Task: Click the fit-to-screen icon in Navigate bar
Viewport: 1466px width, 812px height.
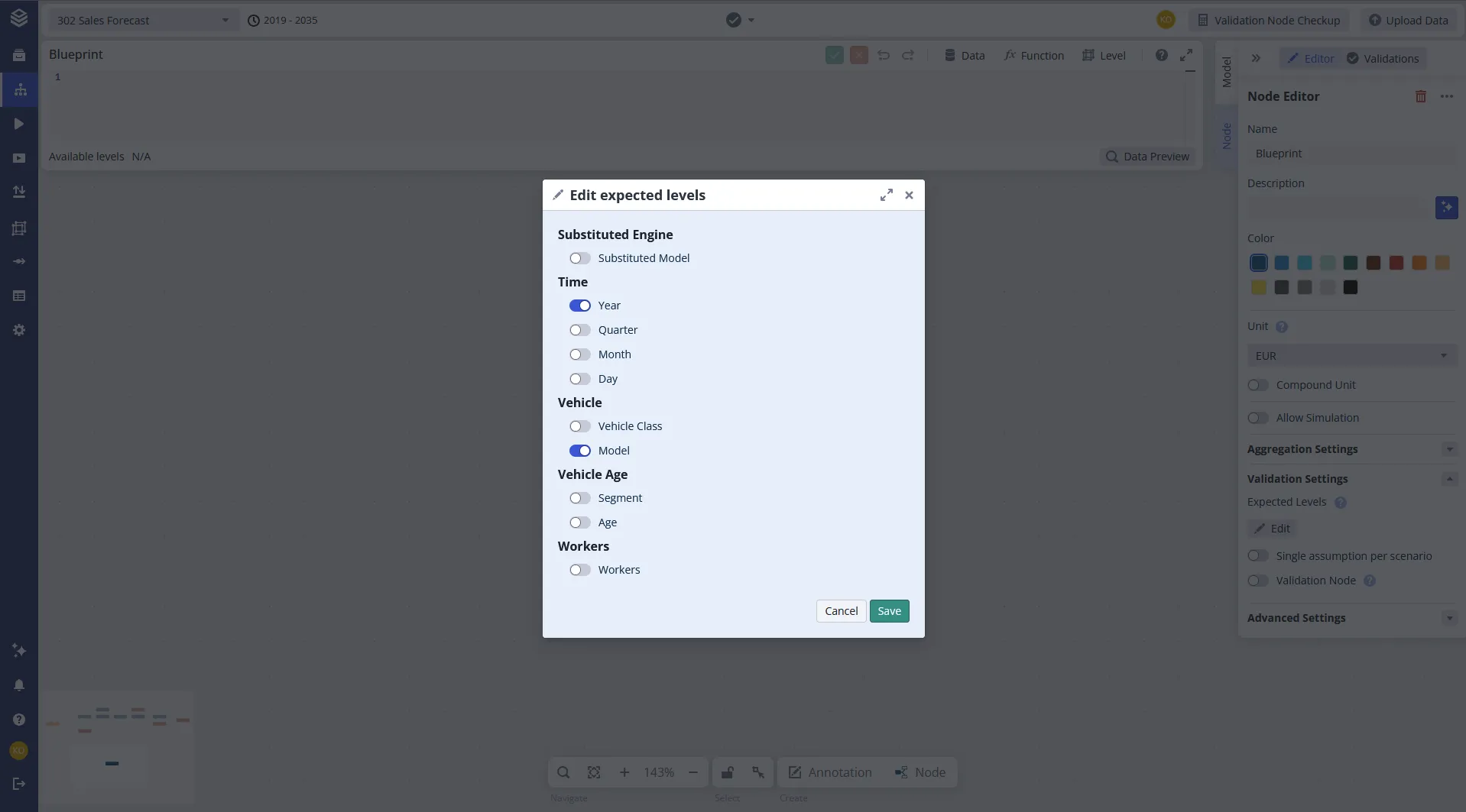Action: 594,772
